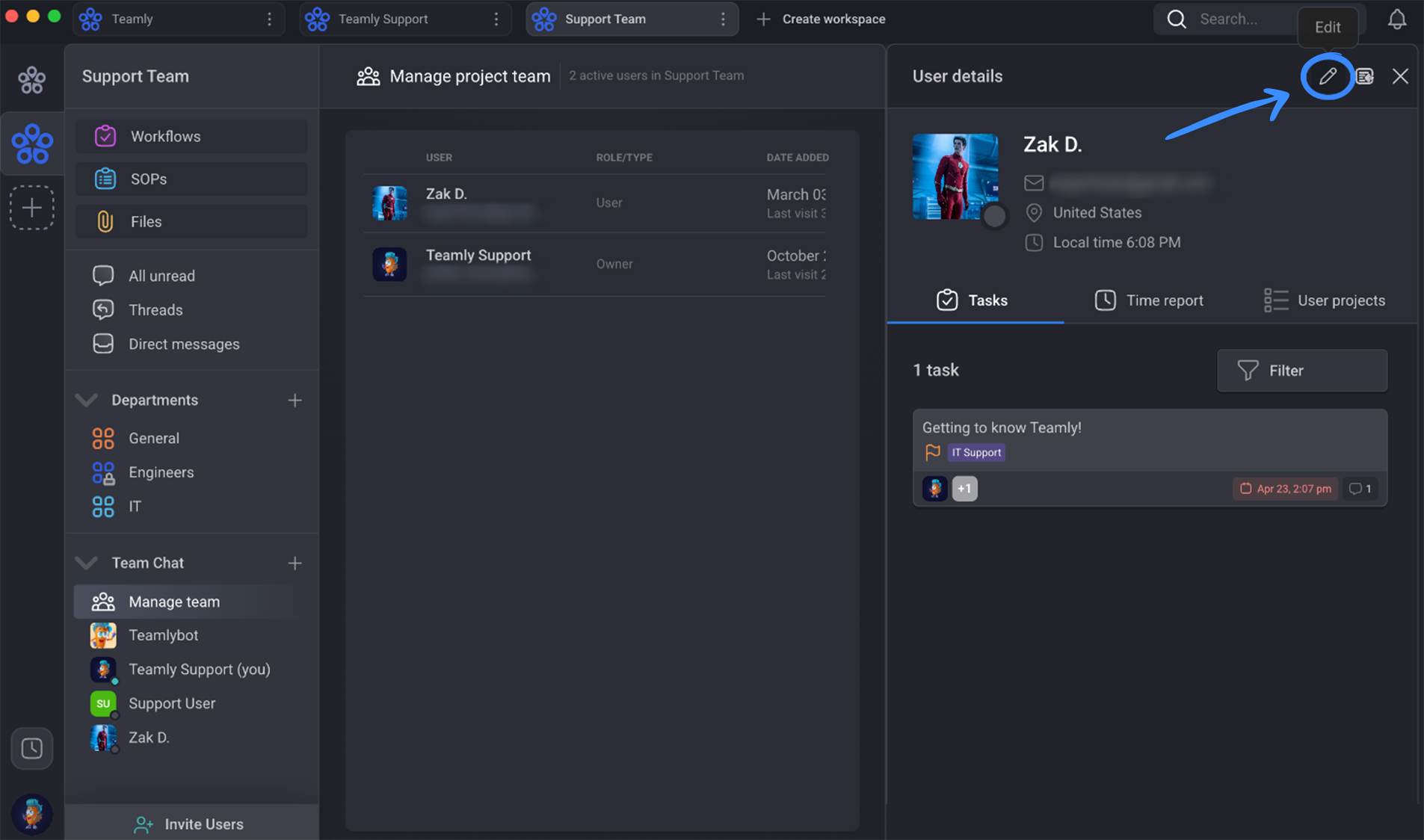The width and height of the screenshot is (1424, 840).
Task: Select Manage team in sidebar
Action: click(192, 602)
